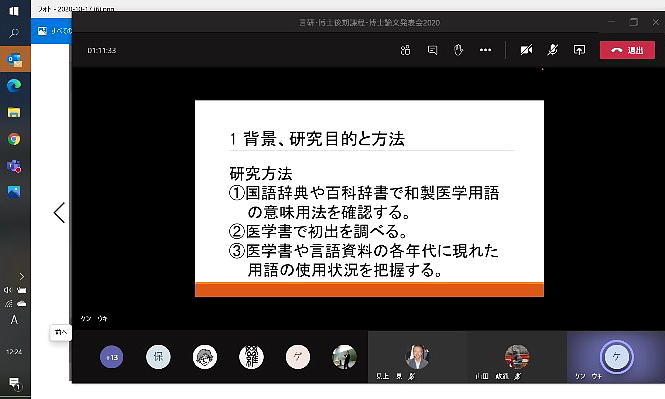The height and width of the screenshot is (399, 665).
Task: Open Windows search from taskbar
Action: click(14, 33)
